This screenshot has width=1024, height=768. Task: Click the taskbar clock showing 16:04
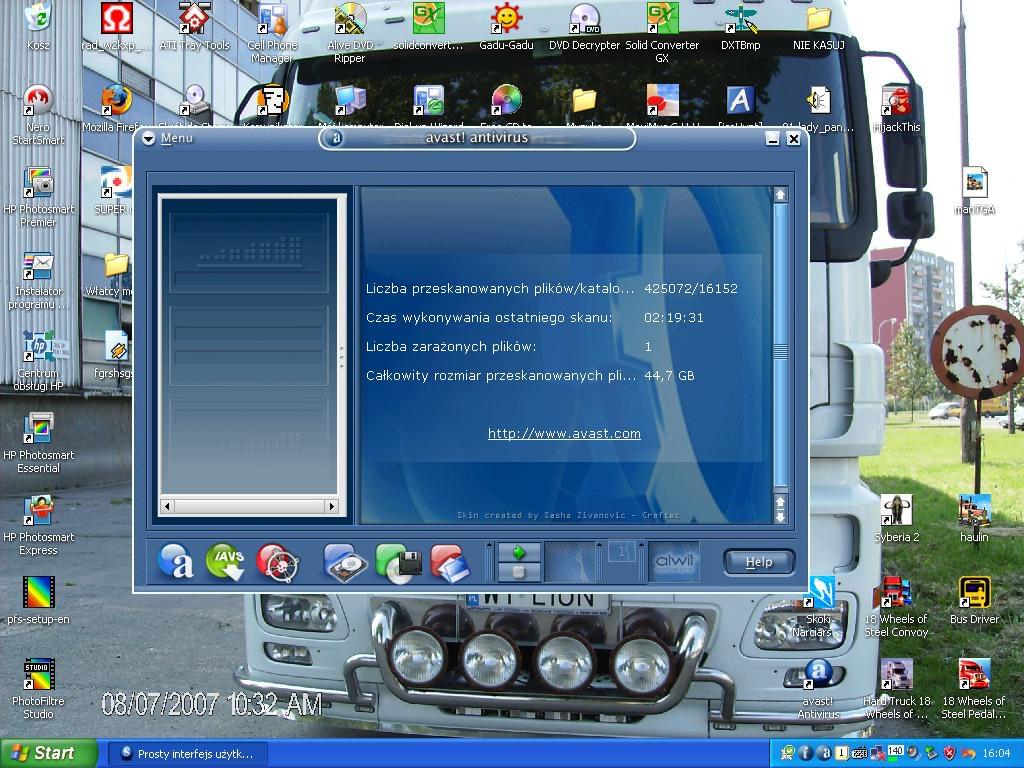pos(996,754)
